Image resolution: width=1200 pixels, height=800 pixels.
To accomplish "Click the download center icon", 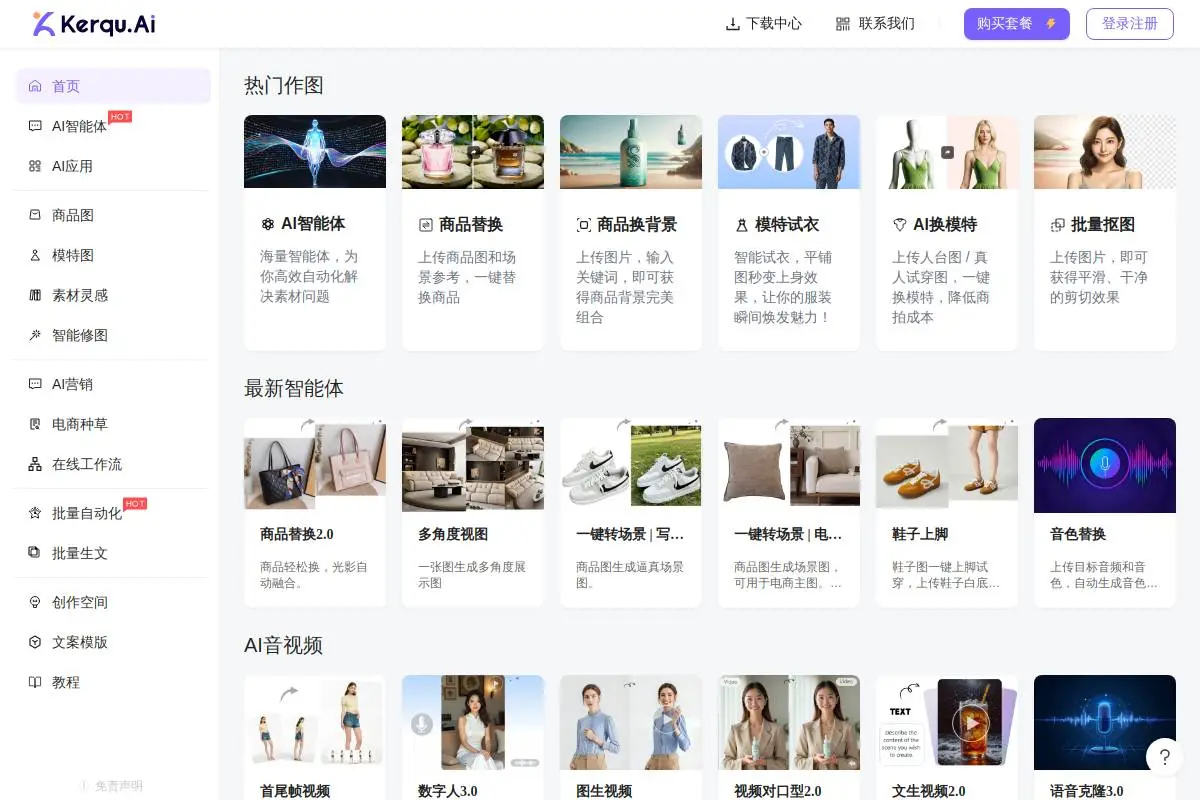I will pyautogui.click(x=732, y=24).
